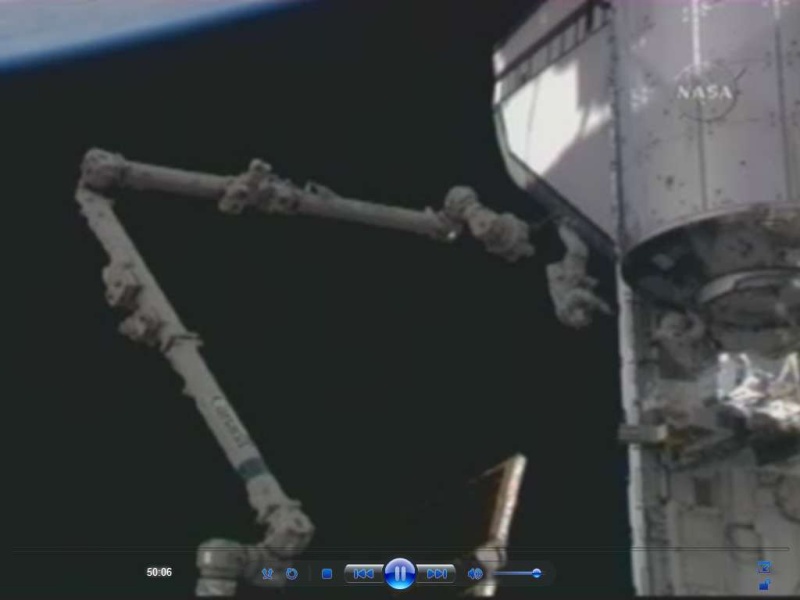Screen dimensions: 800x600
Task: Exit full-screen mode icon
Action: pyautogui.click(x=764, y=566)
